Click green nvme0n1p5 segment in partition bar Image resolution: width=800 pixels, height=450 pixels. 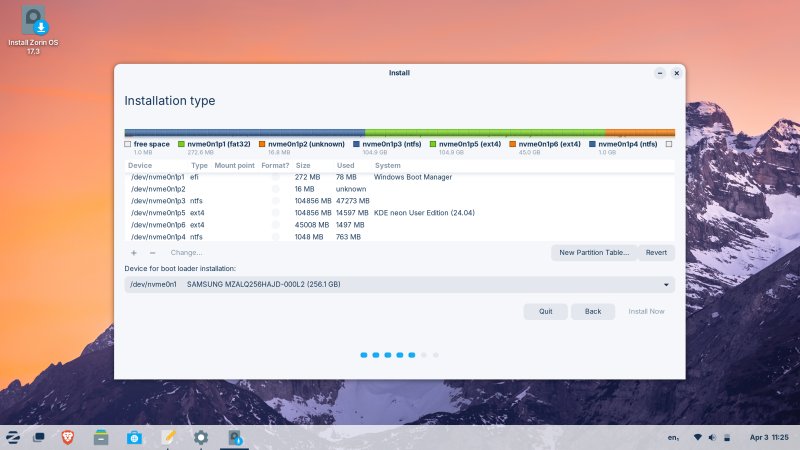485,132
